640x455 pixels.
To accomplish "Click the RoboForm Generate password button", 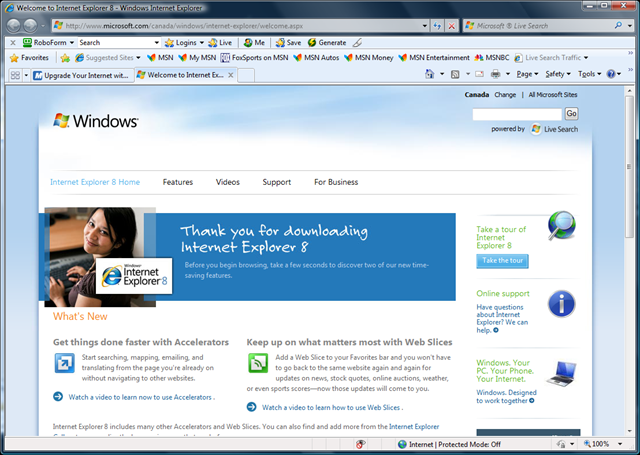I will 327,42.
